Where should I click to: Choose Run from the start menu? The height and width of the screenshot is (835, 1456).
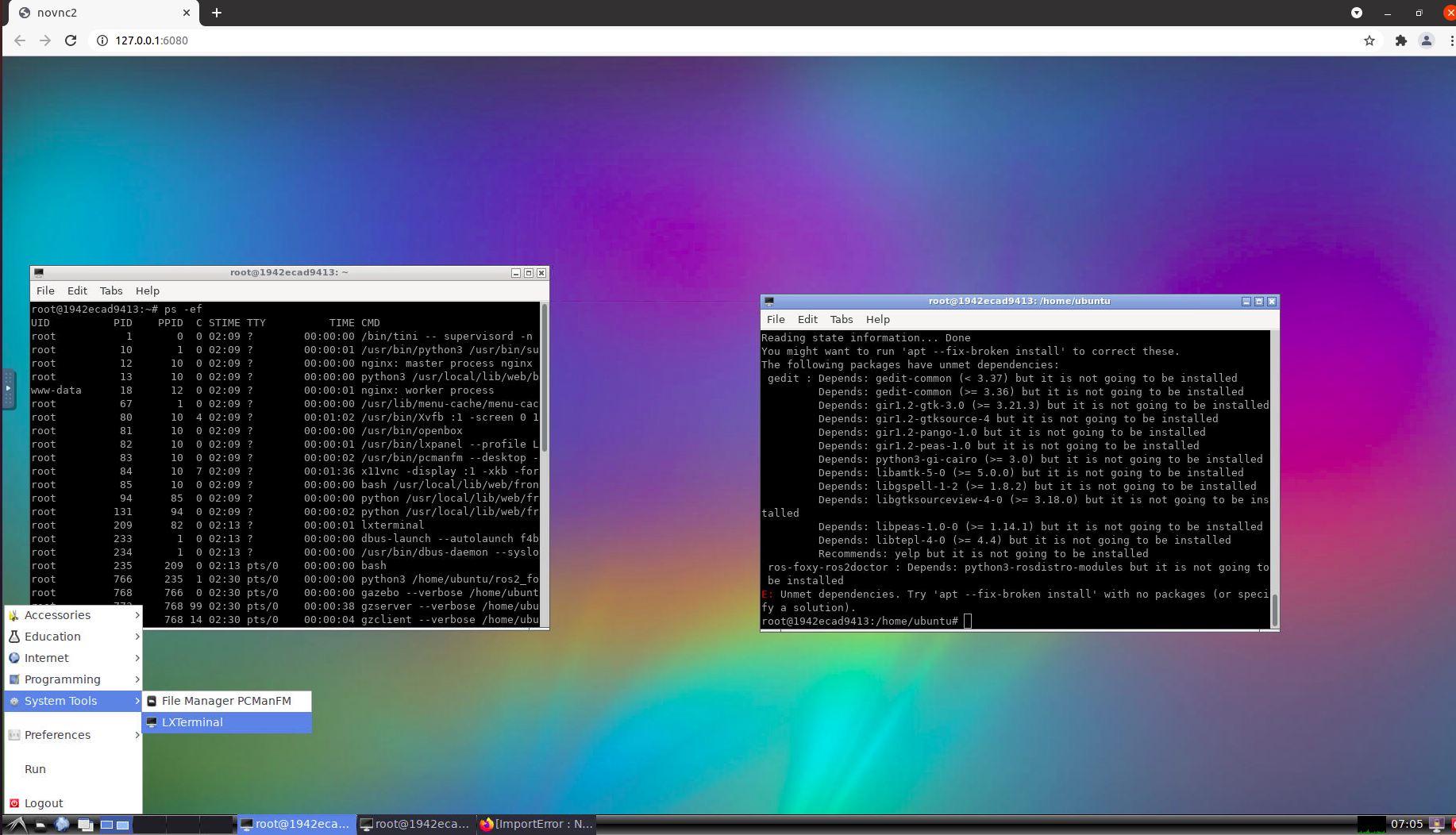[73, 769]
